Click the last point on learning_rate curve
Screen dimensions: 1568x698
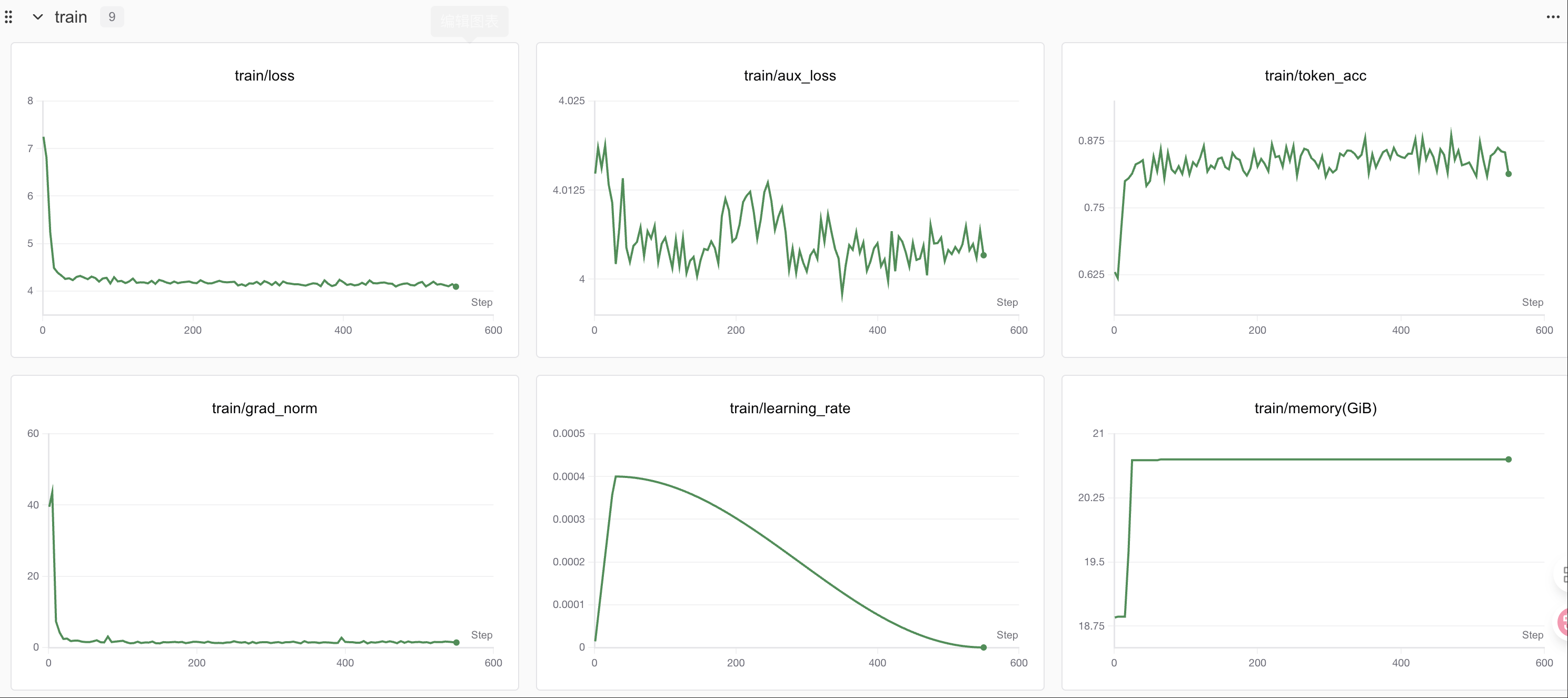(x=983, y=647)
